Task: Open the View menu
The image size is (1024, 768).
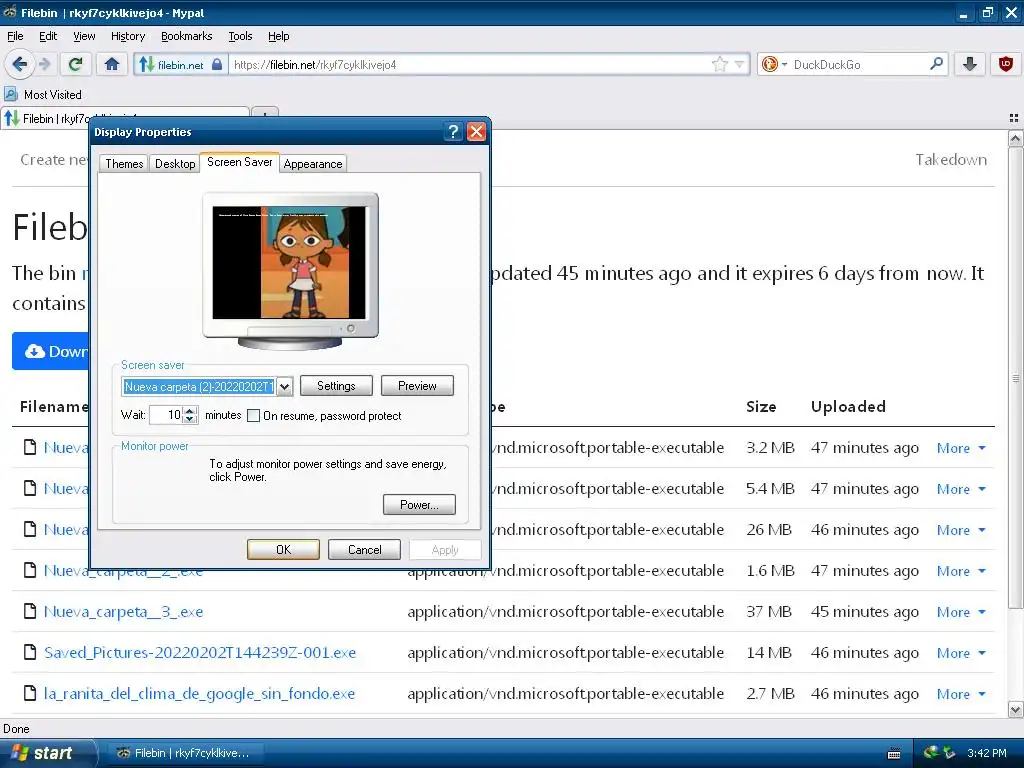Action: pos(84,36)
